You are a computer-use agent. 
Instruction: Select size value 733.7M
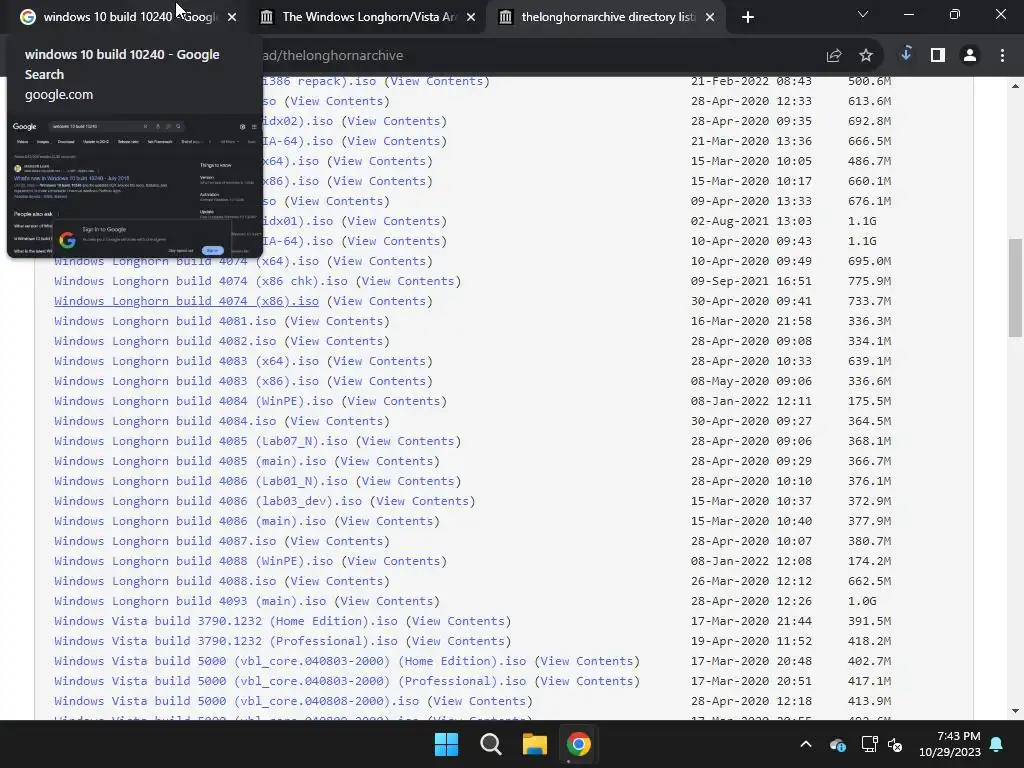tap(870, 301)
